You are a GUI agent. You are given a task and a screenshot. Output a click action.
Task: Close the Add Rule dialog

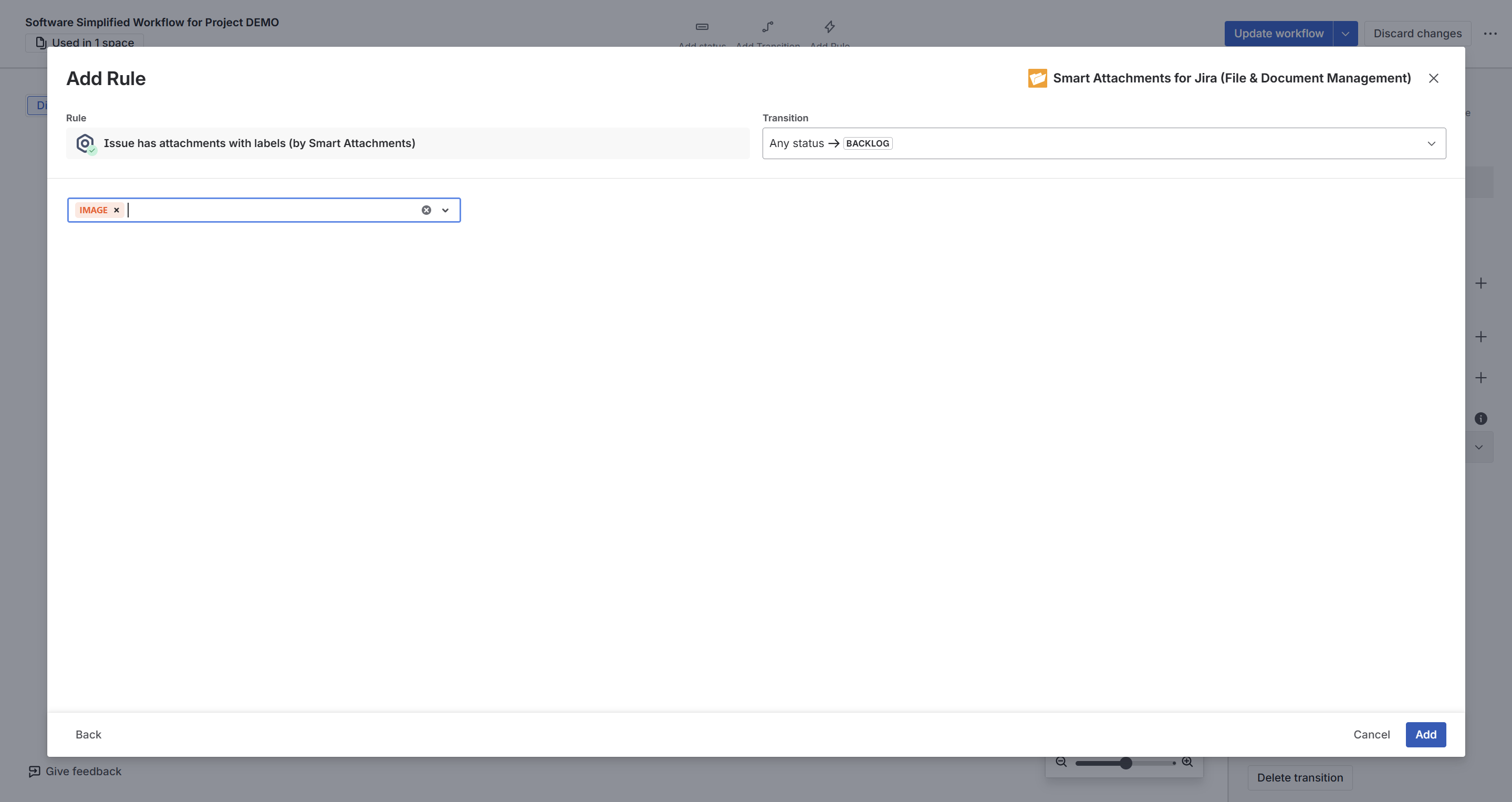pyautogui.click(x=1433, y=78)
